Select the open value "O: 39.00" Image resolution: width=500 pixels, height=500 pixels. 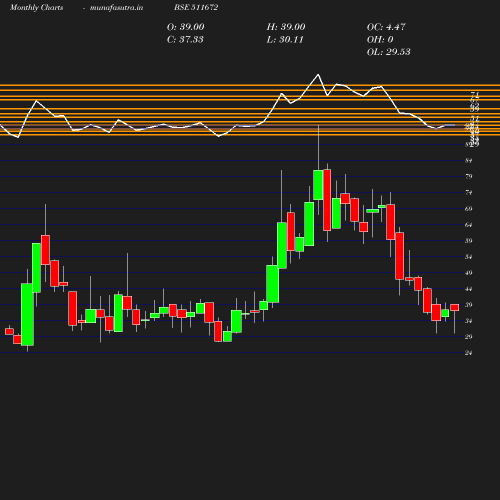(186, 27)
